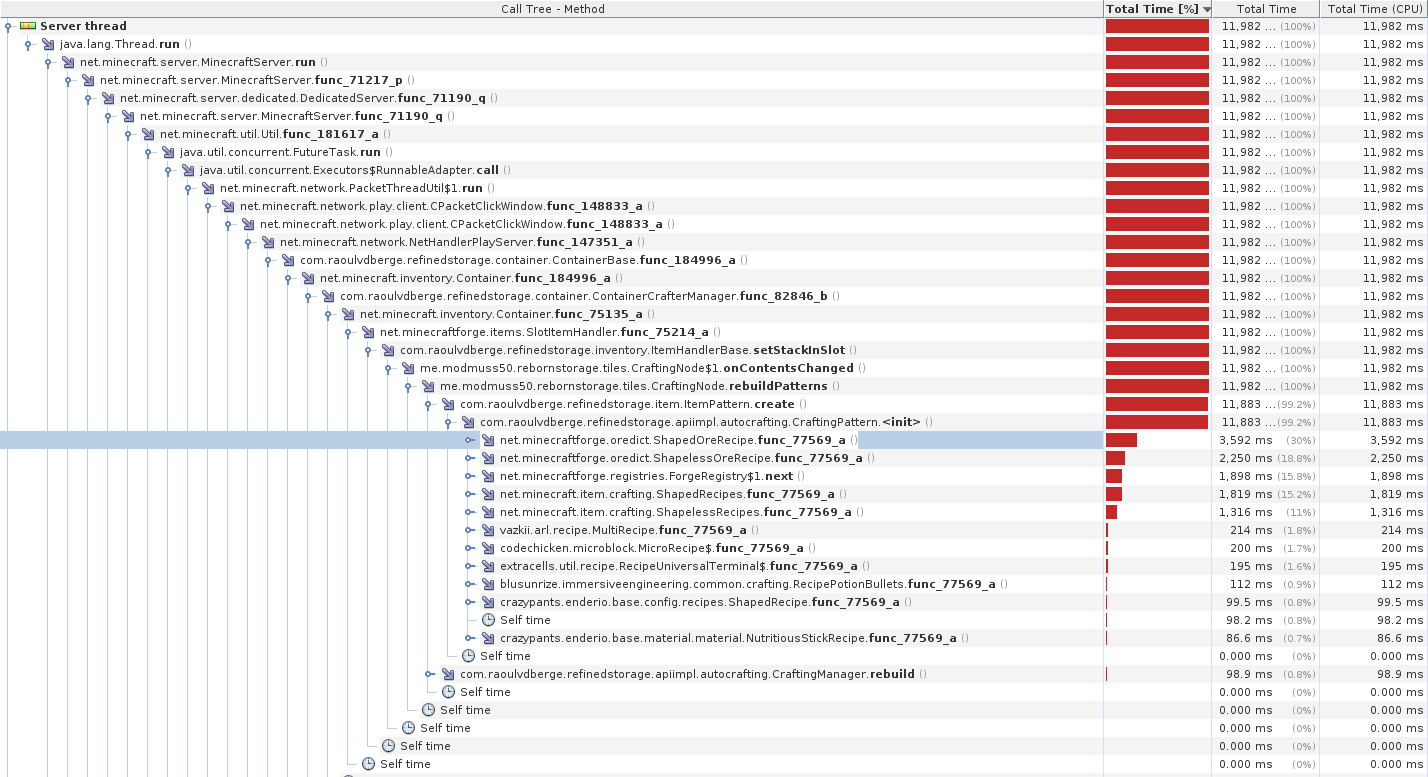This screenshot has height=777, width=1428.
Task: Click the Server thread icon
Action: pyautogui.click(x=28, y=26)
